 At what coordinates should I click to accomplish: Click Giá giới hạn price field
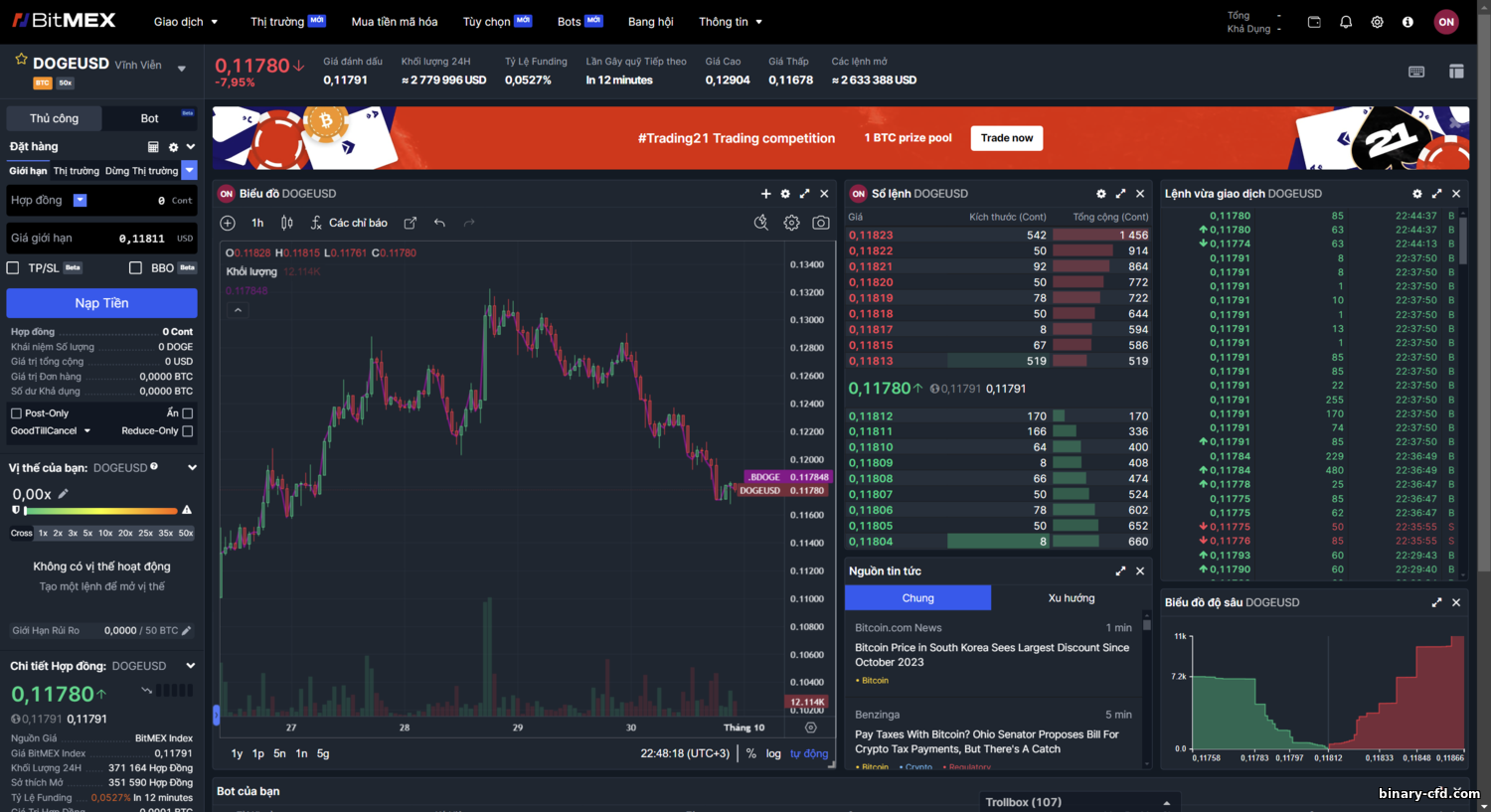click(101, 239)
